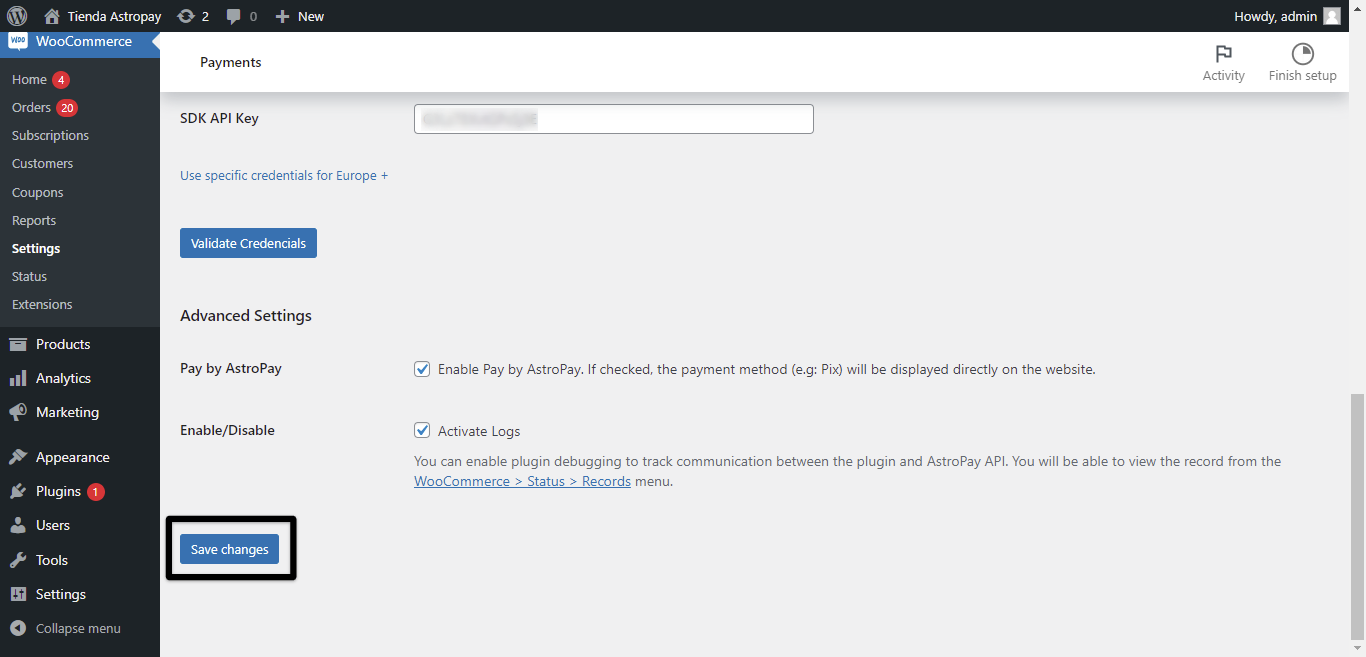Select Customers in the sidebar
Viewport: 1366px width, 657px height.
pyautogui.click(x=42, y=163)
